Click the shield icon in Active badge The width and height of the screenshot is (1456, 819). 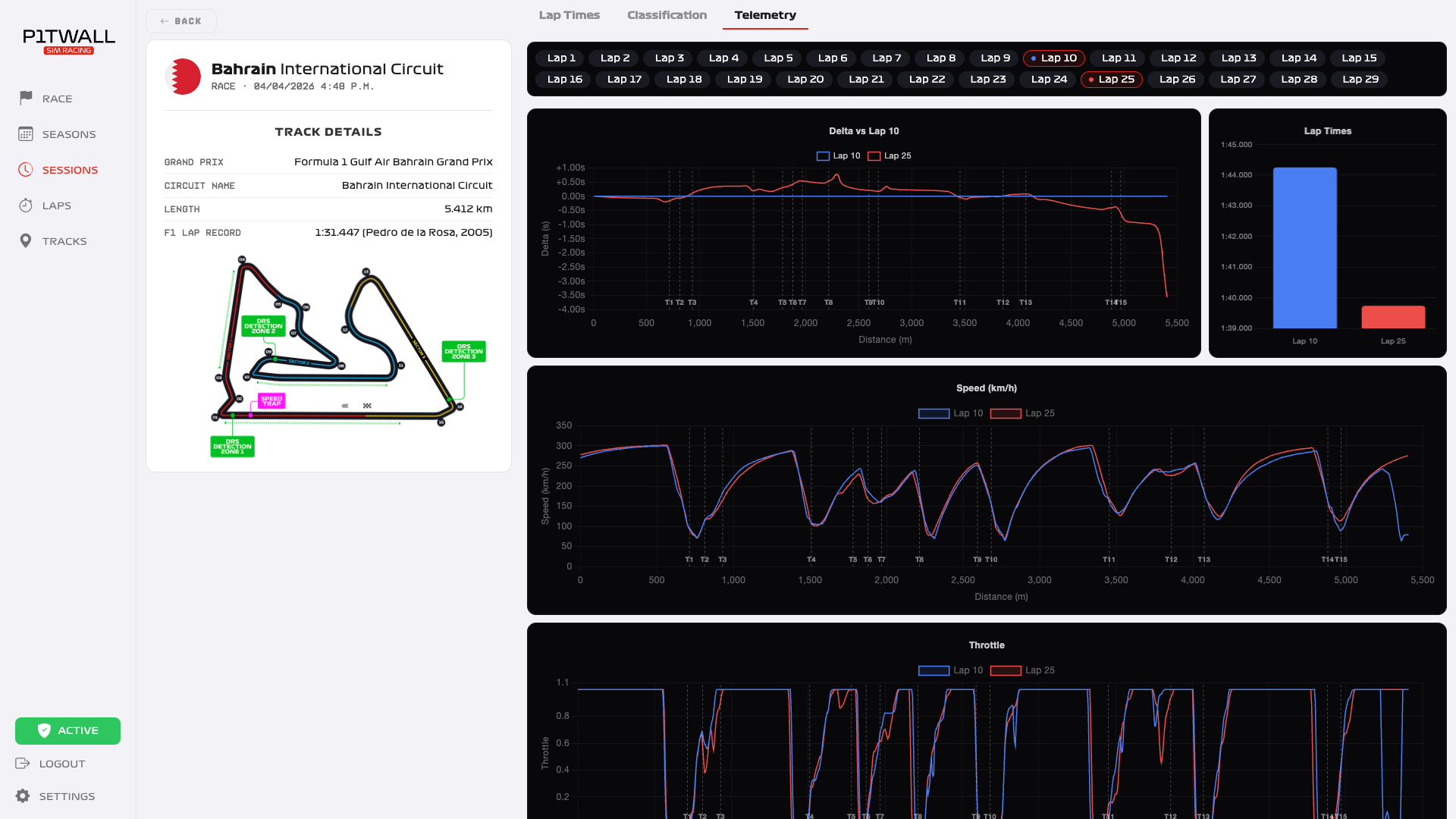click(x=44, y=730)
